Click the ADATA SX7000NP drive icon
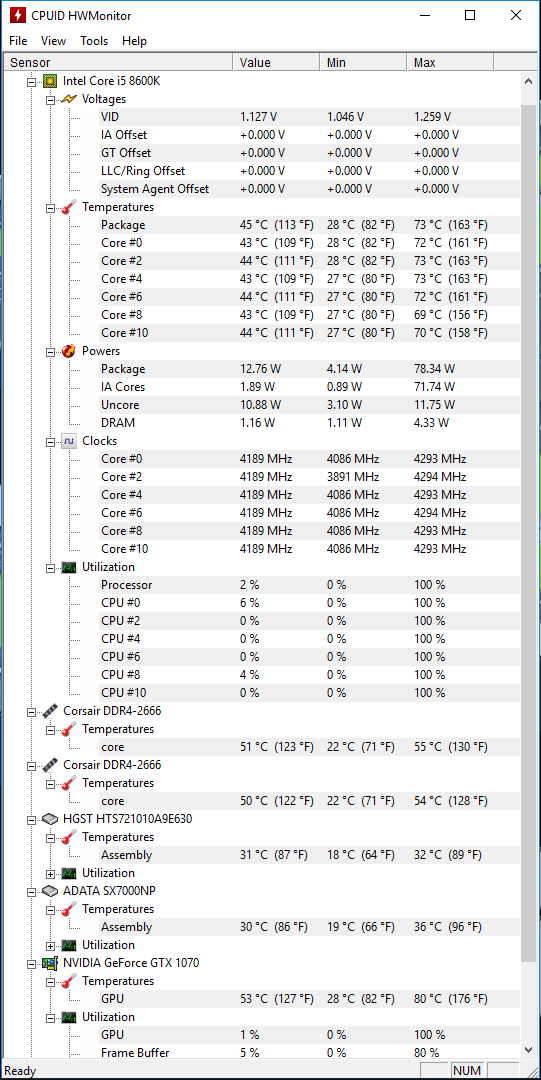Viewport: 541px width, 1080px height. (50, 890)
